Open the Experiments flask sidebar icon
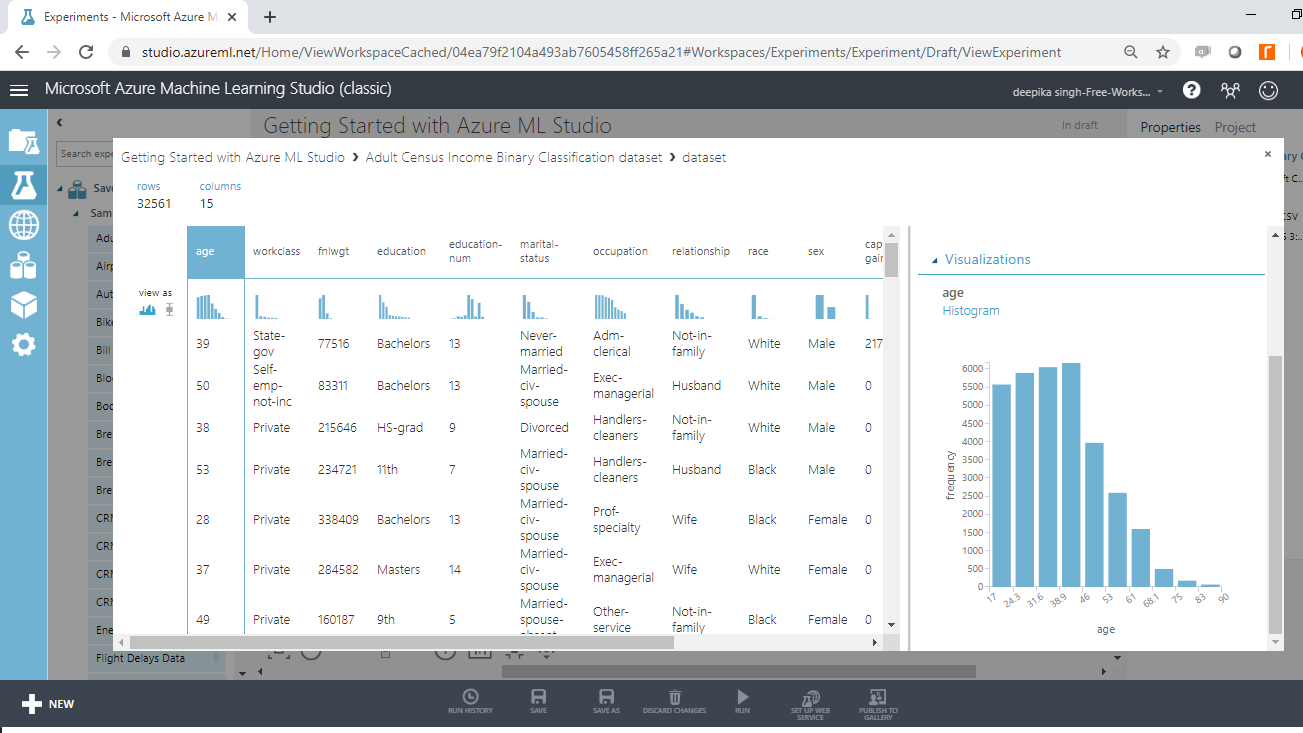 (x=23, y=184)
